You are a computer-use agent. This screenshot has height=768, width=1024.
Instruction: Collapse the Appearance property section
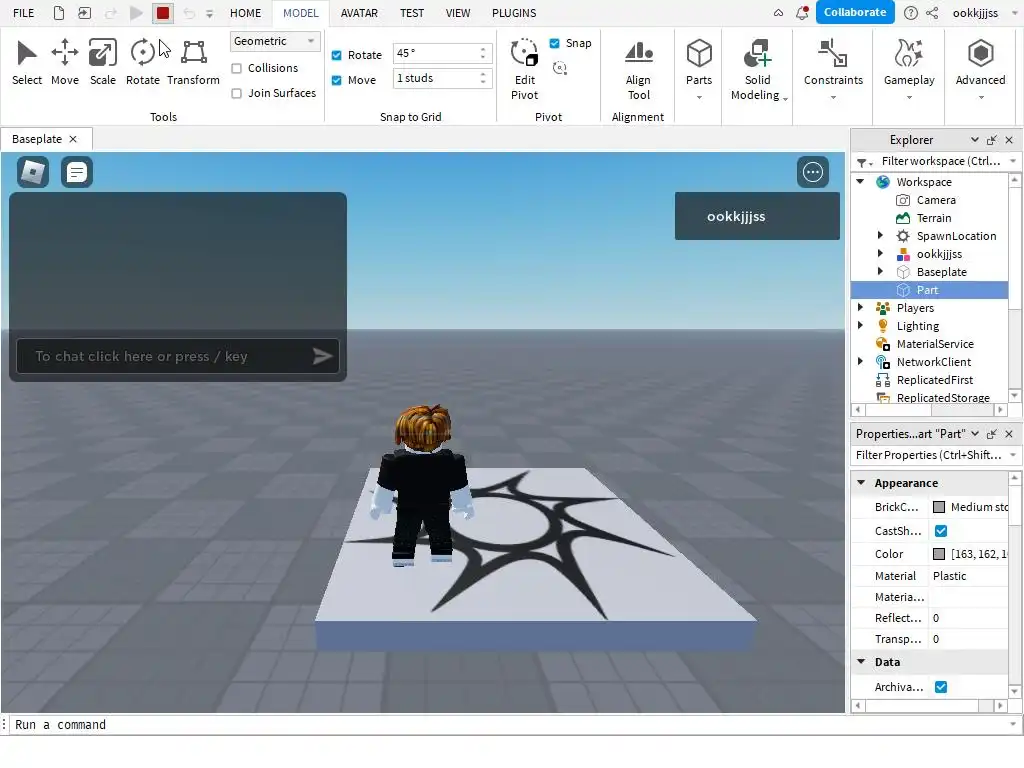(861, 483)
